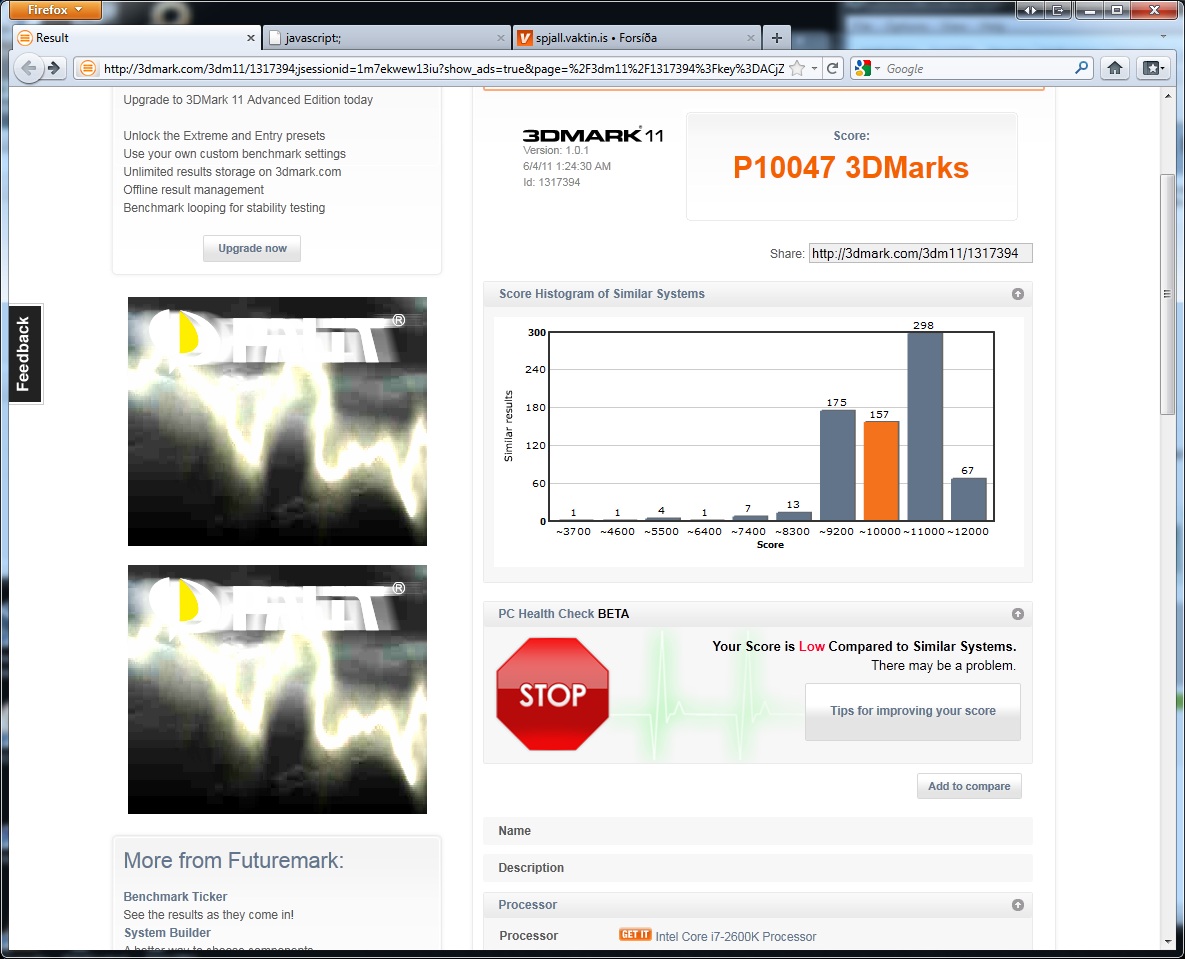Open the search engine selector dropdown
Screen dimensions: 1185x959
tap(868, 68)
